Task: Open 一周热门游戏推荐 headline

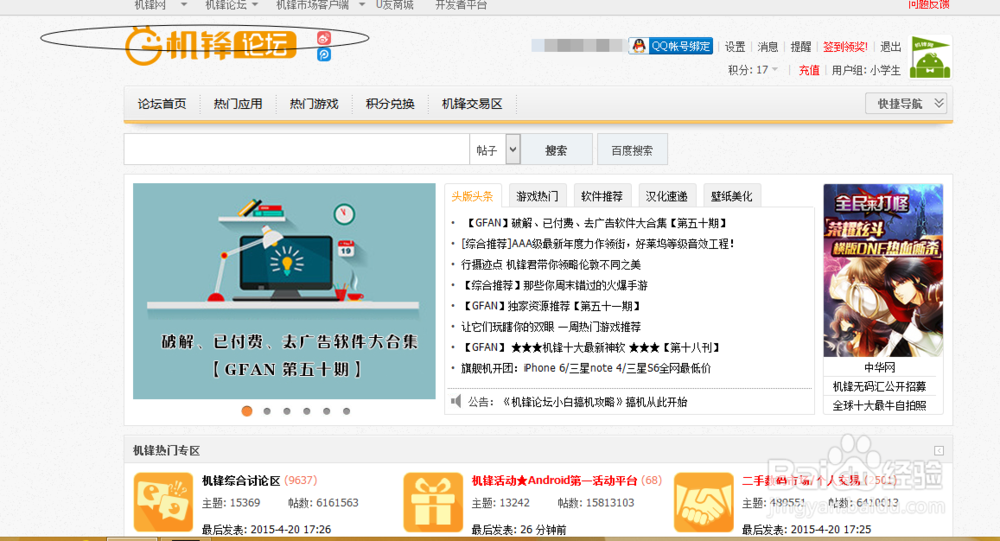Action: click(x=551, y=327)
